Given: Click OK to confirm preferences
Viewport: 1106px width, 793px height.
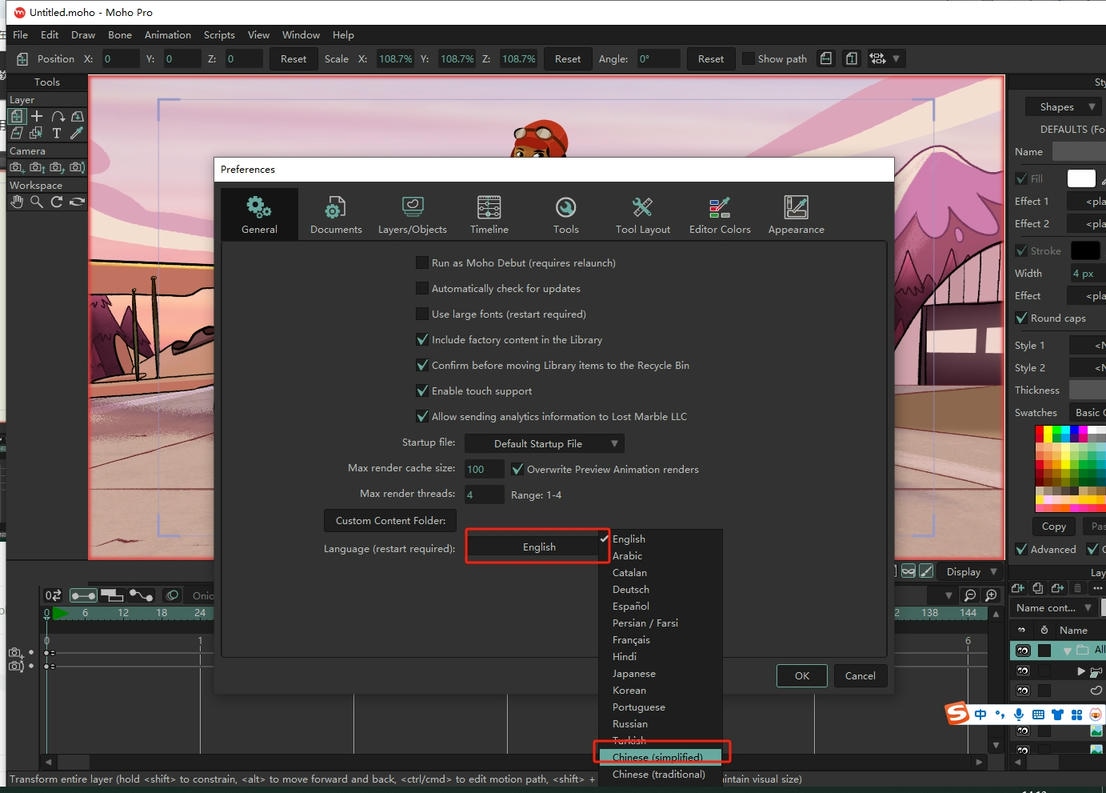Looking at the screenshot, I should point(801,676).
